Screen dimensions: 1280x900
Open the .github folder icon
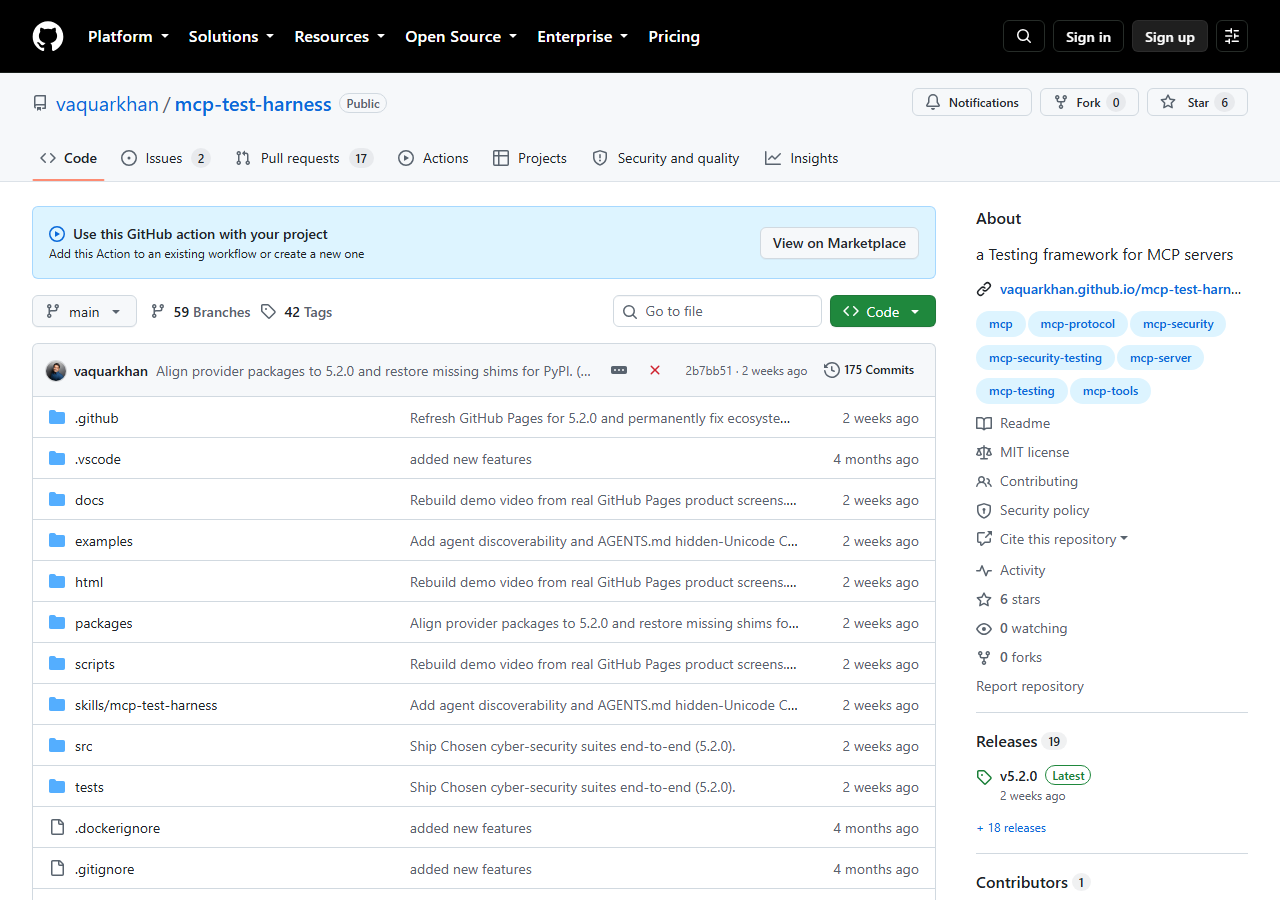[57, 418]
